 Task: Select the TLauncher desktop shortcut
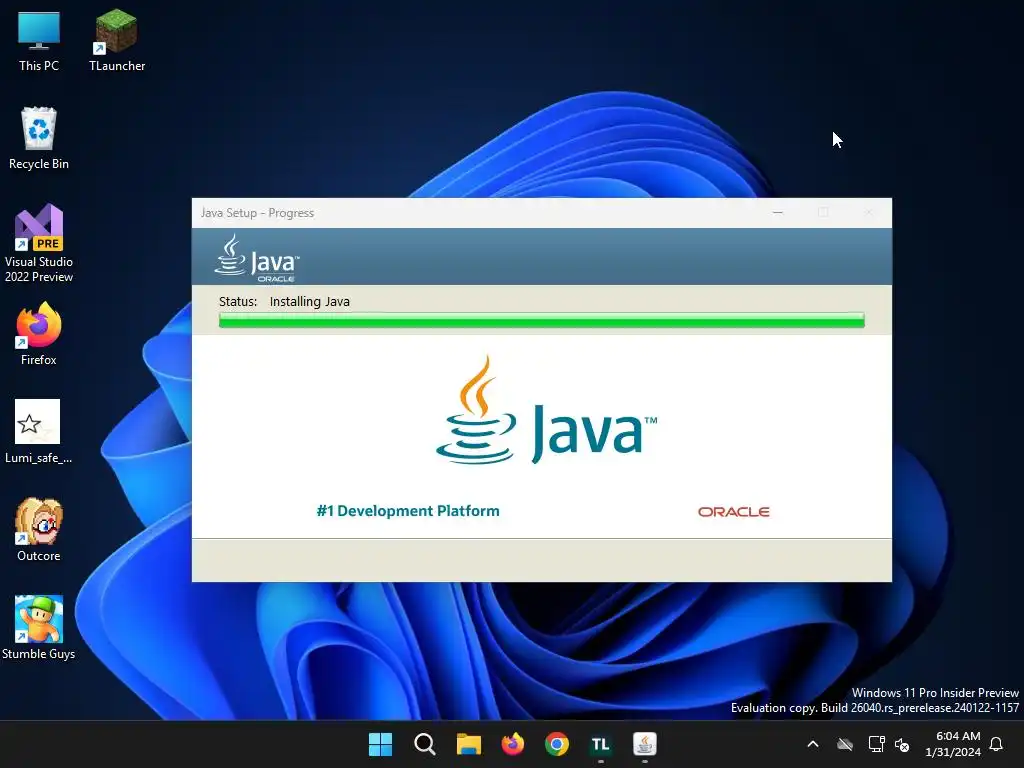click(117, 41)
